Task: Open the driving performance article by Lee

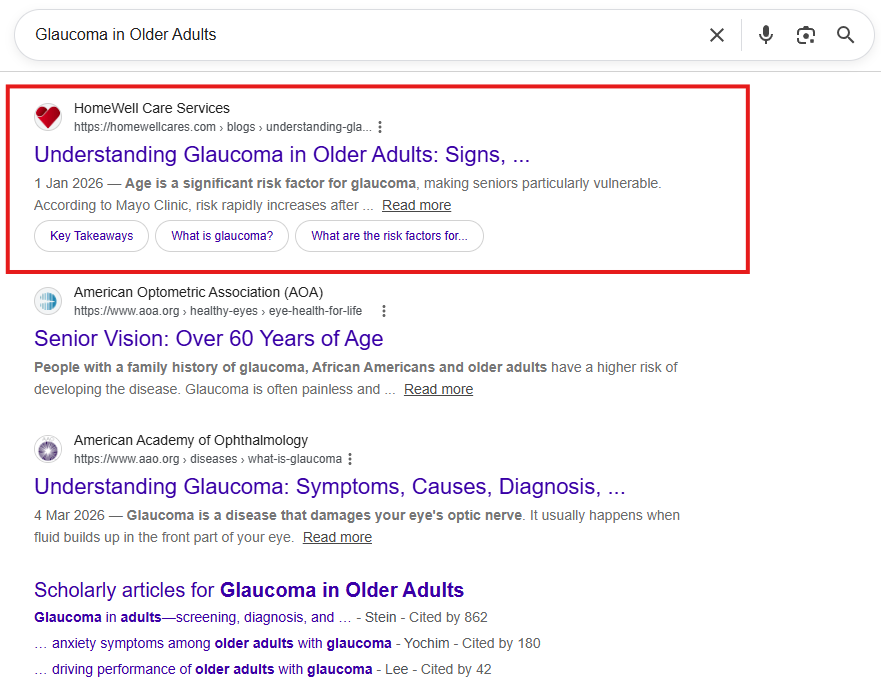Action: [x=203, y=669]
